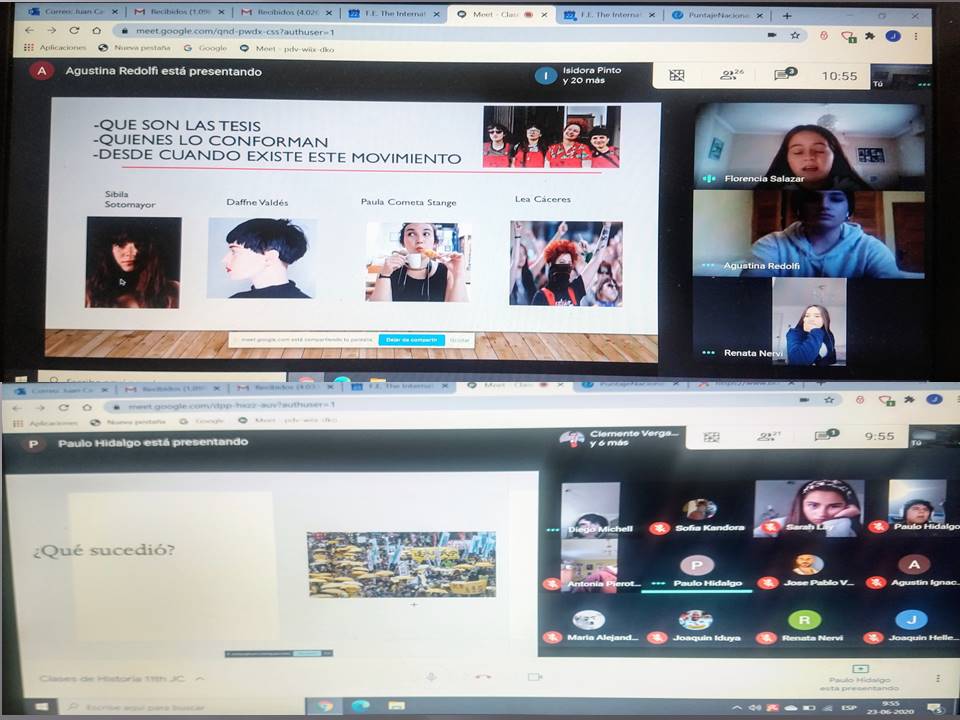Click Dejar de compartir button
The height and width of the screenshot is (720, 960).
pyautogui.click(x=411, y=340)
